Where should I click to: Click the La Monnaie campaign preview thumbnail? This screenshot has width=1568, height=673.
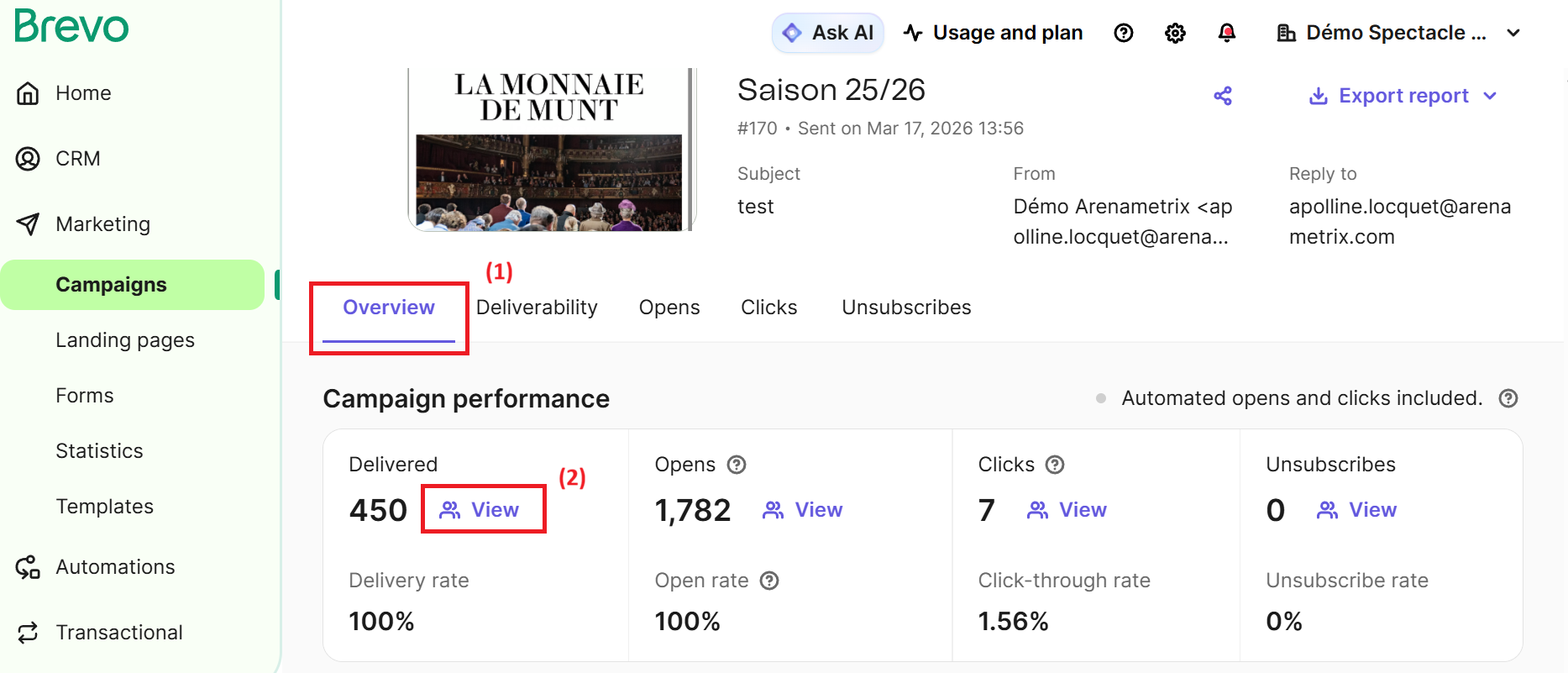point(551,150)
